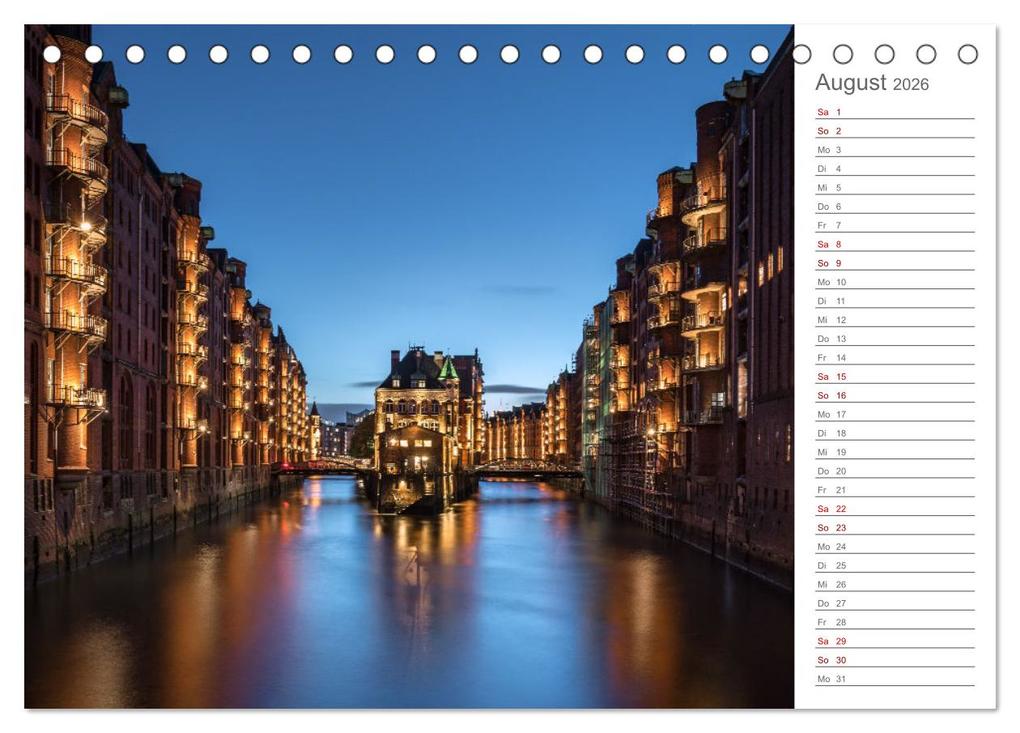
Task: Select the date row Mo 10
Action: coord(895,282)
